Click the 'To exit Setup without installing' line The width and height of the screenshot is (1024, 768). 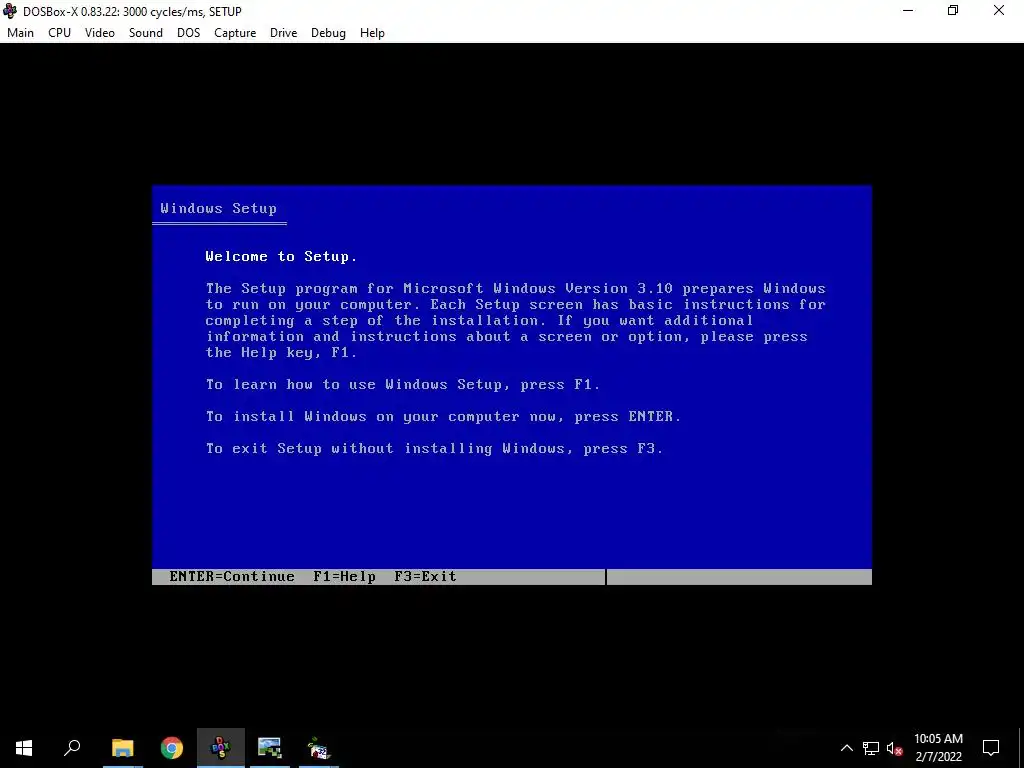pyautogui.click(x=434, y=449)
